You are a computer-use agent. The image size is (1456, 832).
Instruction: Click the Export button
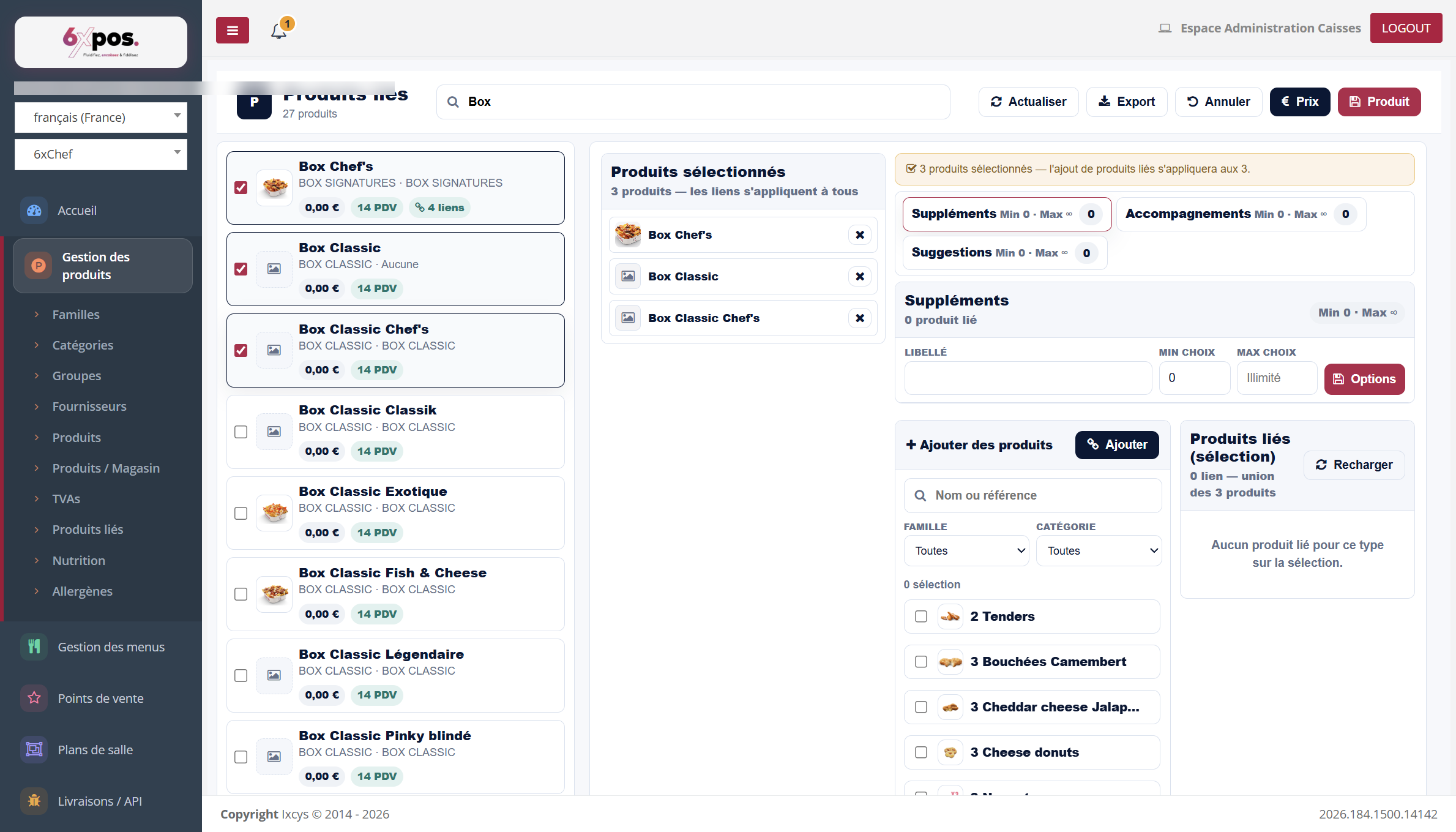coord(1127,102)
